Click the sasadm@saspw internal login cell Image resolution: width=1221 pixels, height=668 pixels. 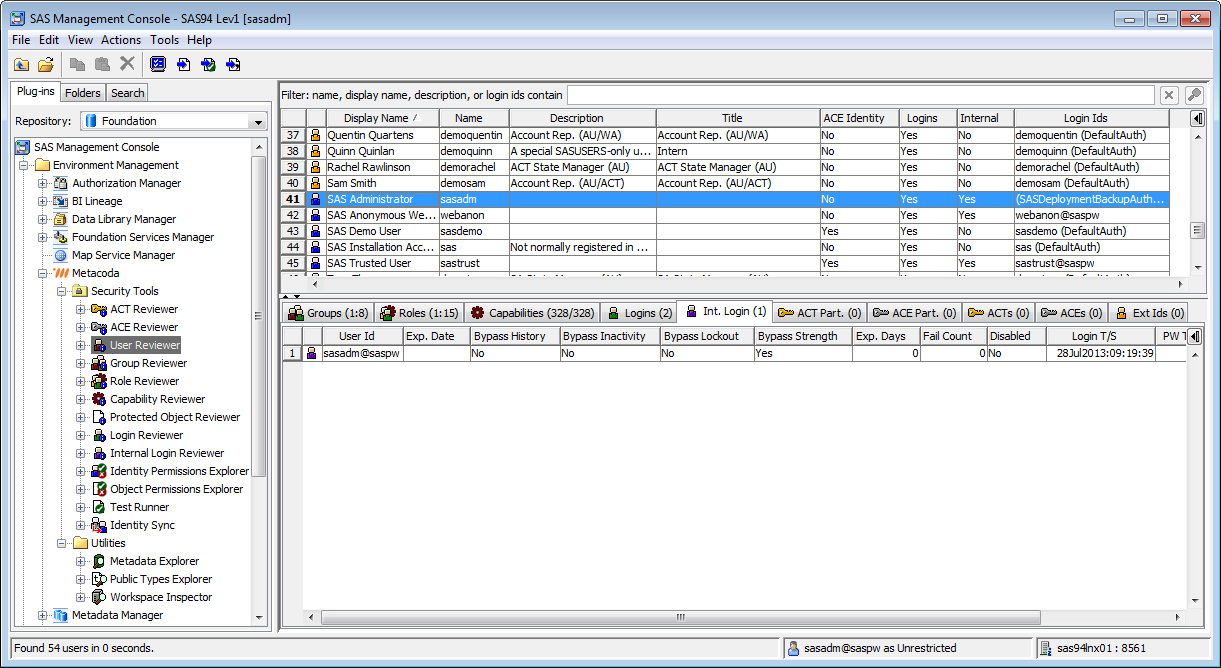point(362,353)
